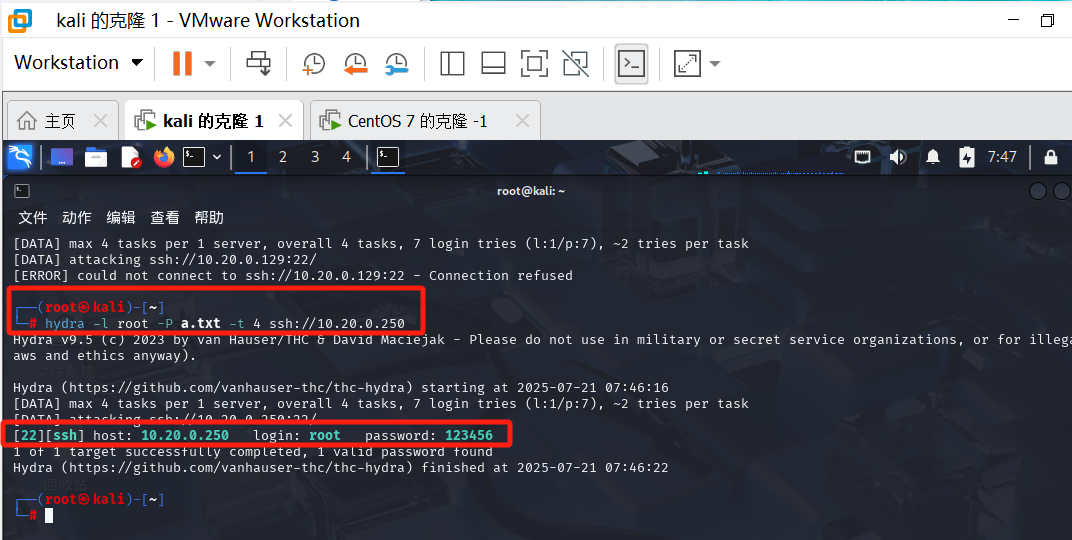Open the 动作 menu in terminal
Viewport: 1072px width, 540px height.
(77, 217)
